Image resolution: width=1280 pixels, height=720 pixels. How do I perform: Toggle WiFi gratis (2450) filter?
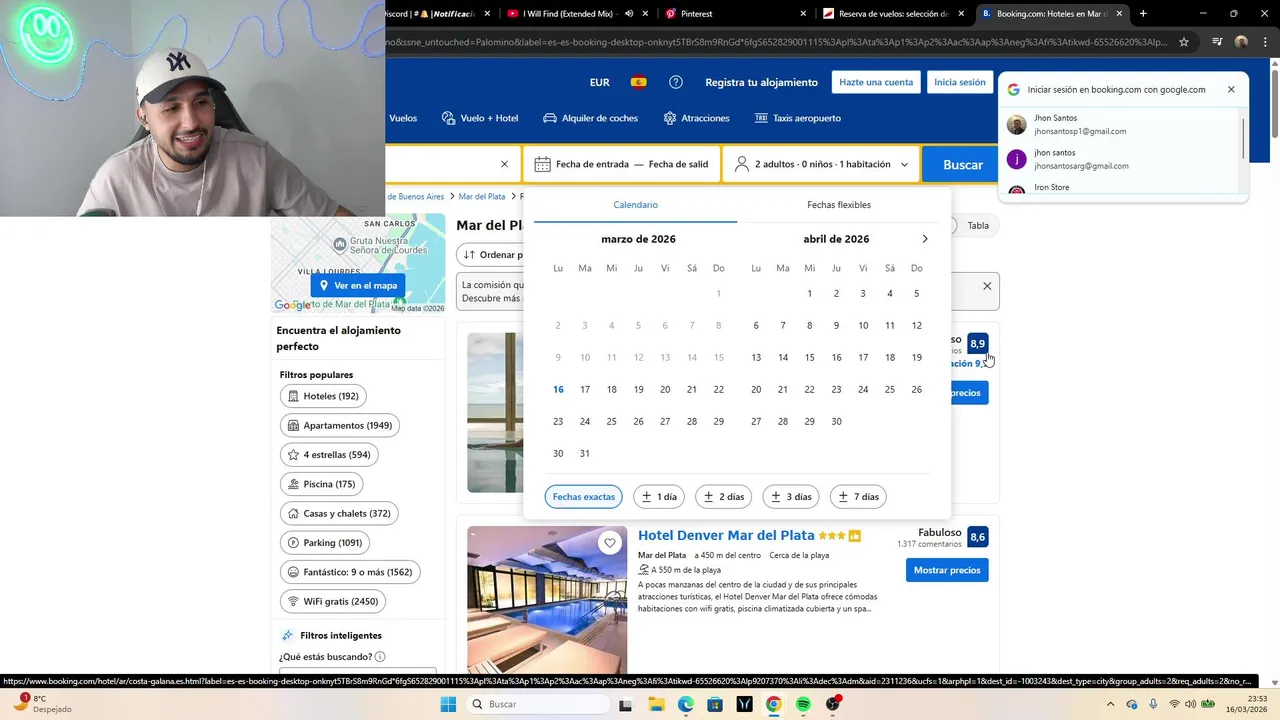pyautogui.click(x=332, y=602)
